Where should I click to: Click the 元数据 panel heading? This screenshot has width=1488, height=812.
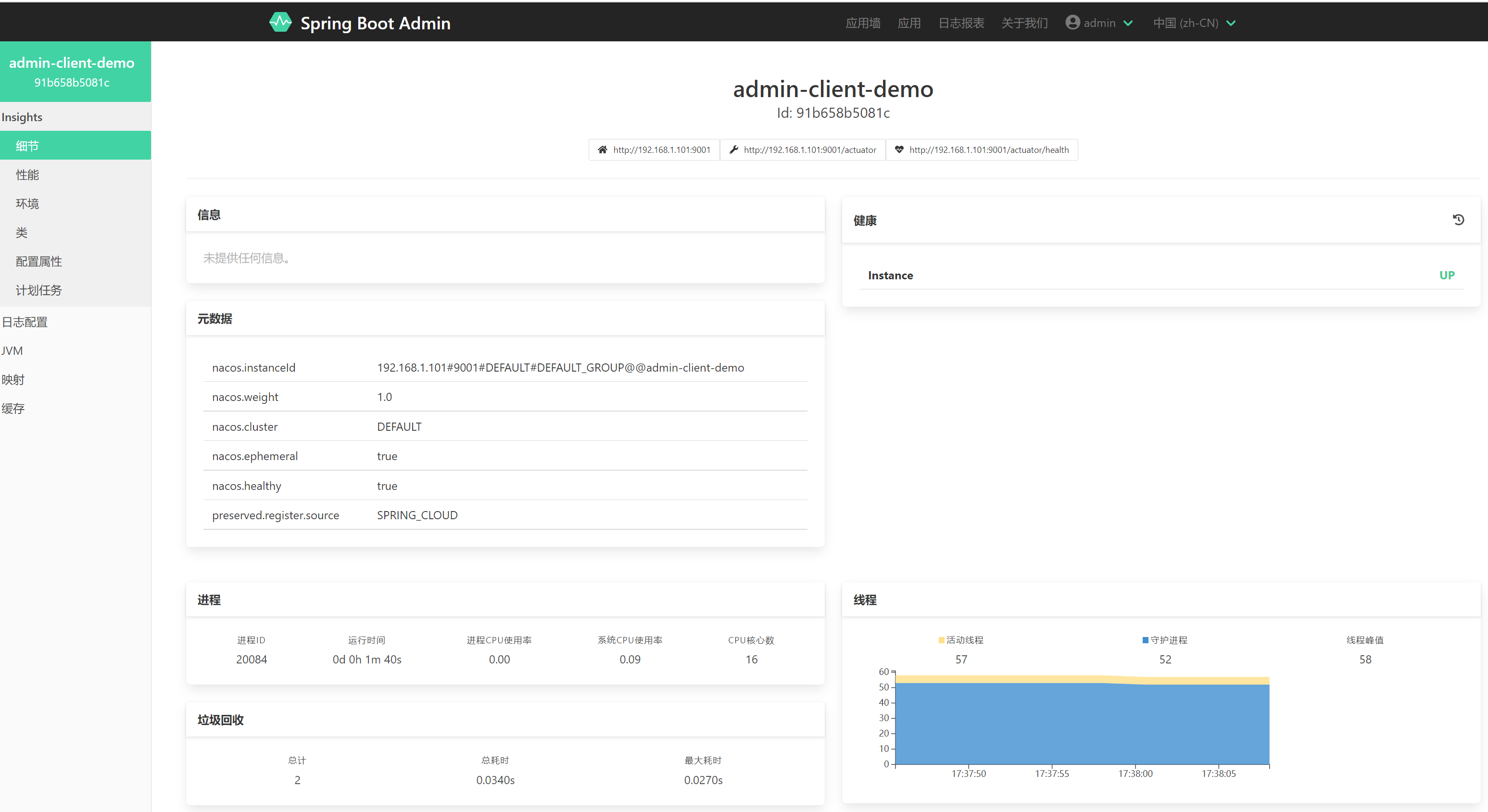coord(214,319)
